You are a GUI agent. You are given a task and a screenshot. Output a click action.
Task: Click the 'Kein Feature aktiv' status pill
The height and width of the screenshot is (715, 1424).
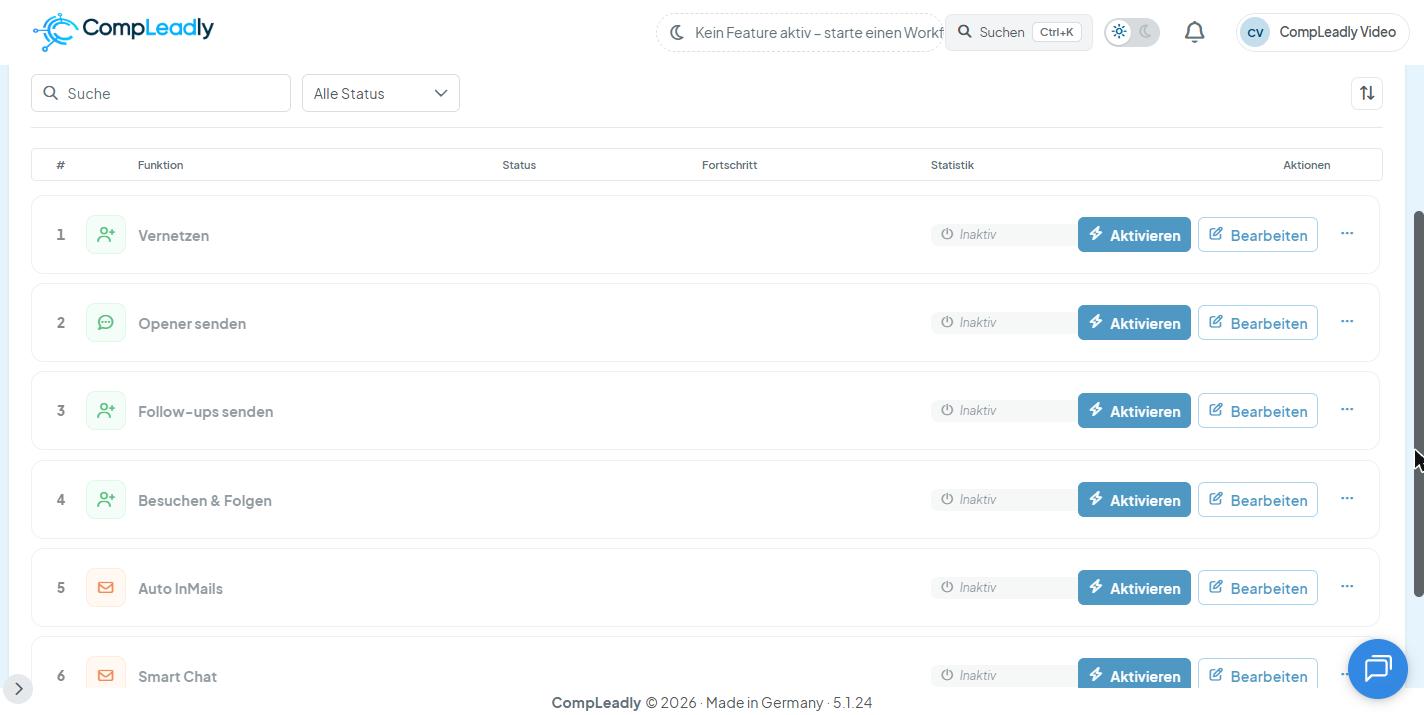tap(800, 32)
